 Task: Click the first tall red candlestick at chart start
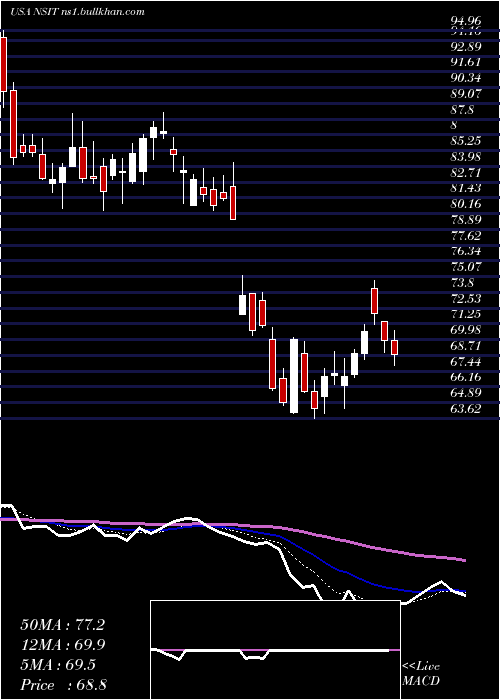click(x=4, y=64)
